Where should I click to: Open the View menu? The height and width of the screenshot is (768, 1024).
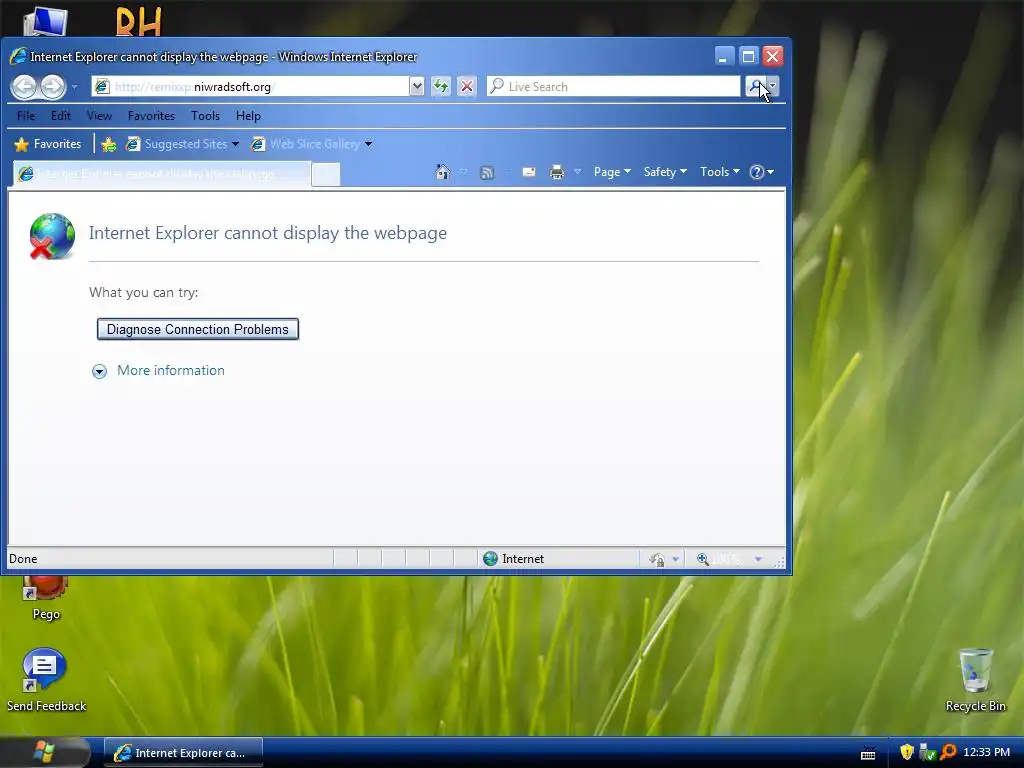[99, 116]
